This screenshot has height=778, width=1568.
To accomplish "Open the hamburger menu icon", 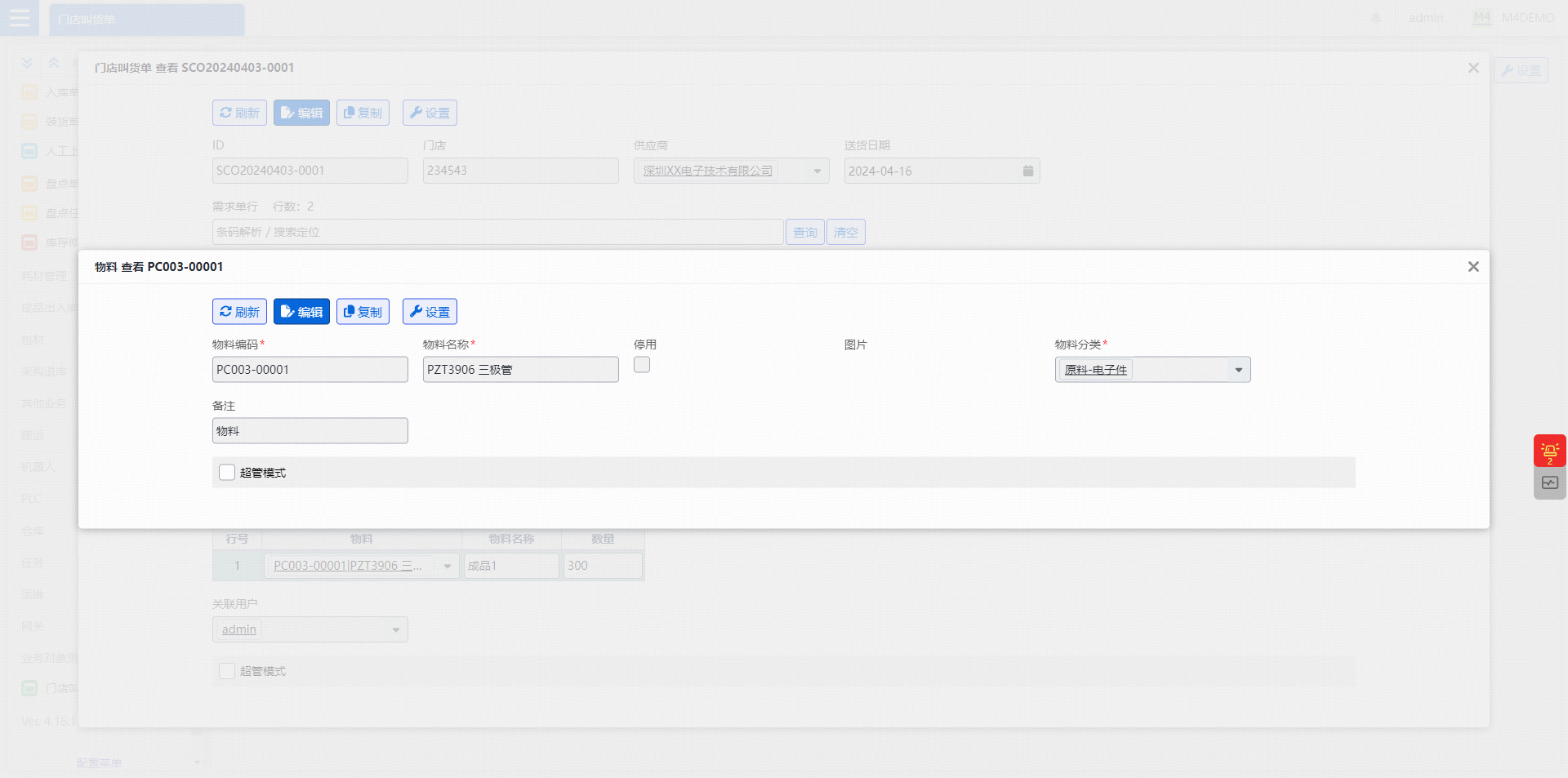I will pyautogui.click(x=20, y=18).
